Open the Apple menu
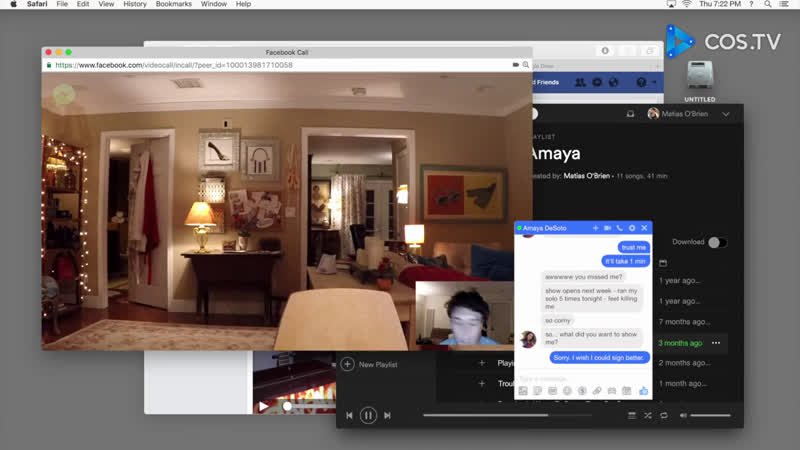 13,4
